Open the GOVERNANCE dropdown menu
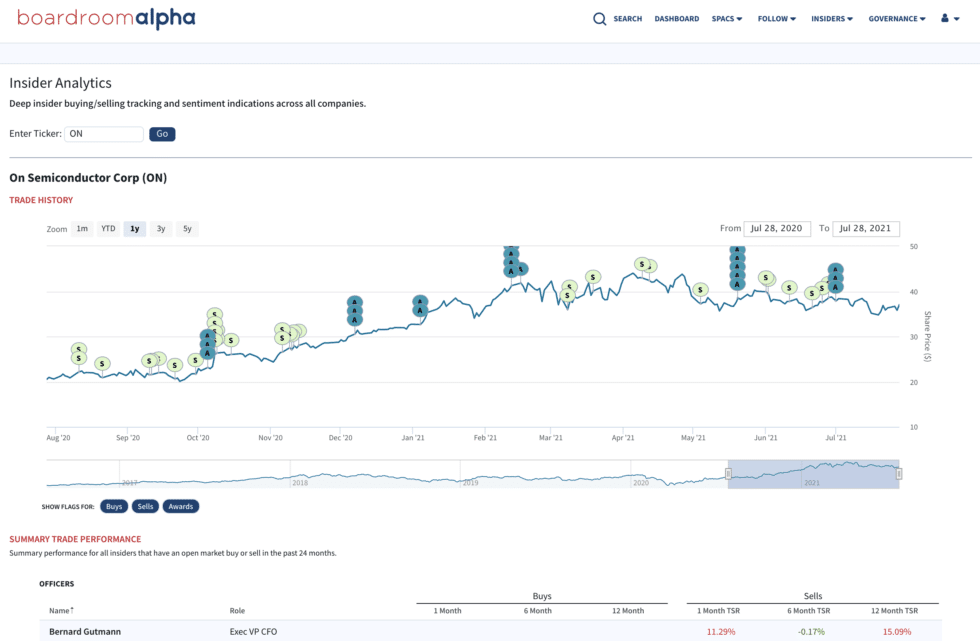Image resolution: width=980 pixels, height=641 pixels. coord(896,19)
